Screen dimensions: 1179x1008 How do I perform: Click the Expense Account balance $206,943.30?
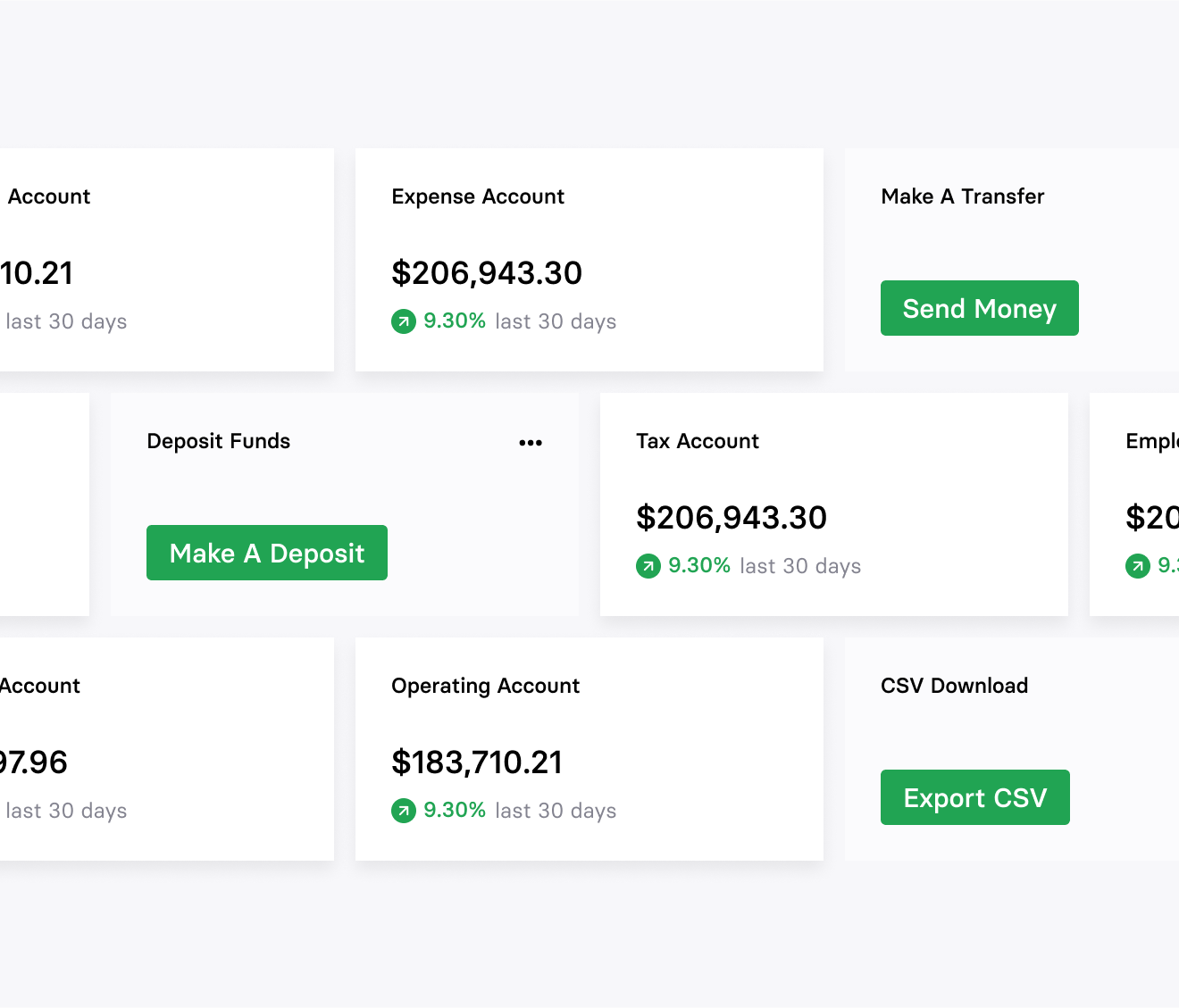pos(487,273)
